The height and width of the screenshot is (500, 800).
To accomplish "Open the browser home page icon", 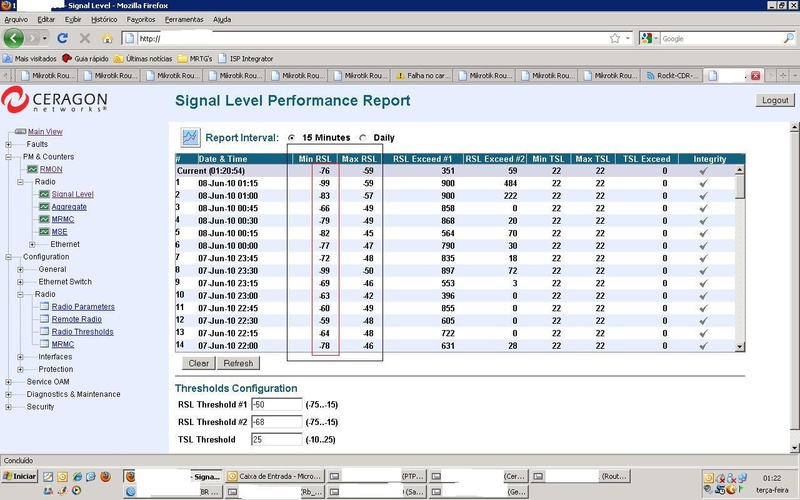I will tap(107, 38).
